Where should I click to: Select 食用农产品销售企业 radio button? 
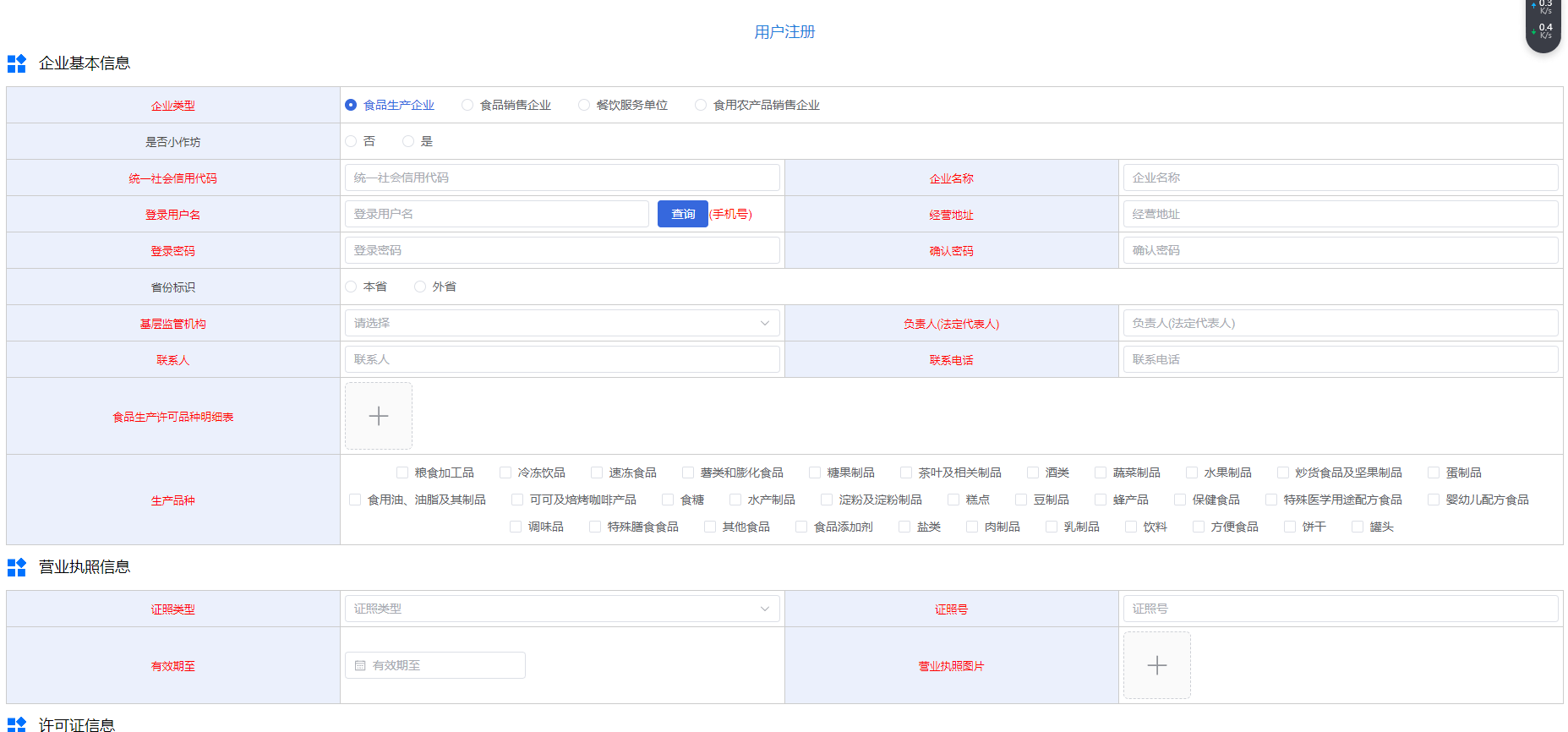[701, 105]
